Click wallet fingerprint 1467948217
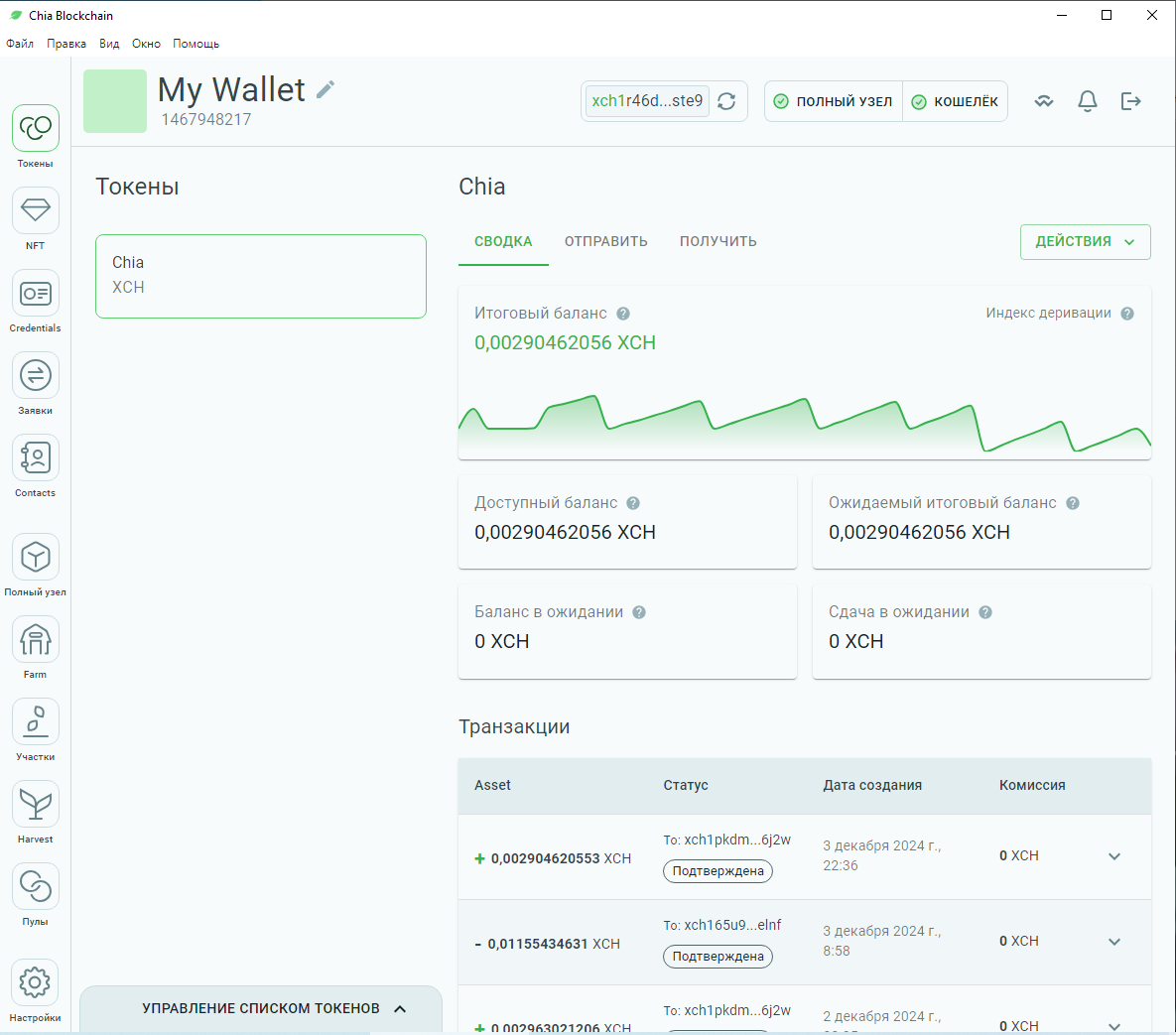The width and height of the screenshot is (1176, 1035). click(x=206, y=119)
